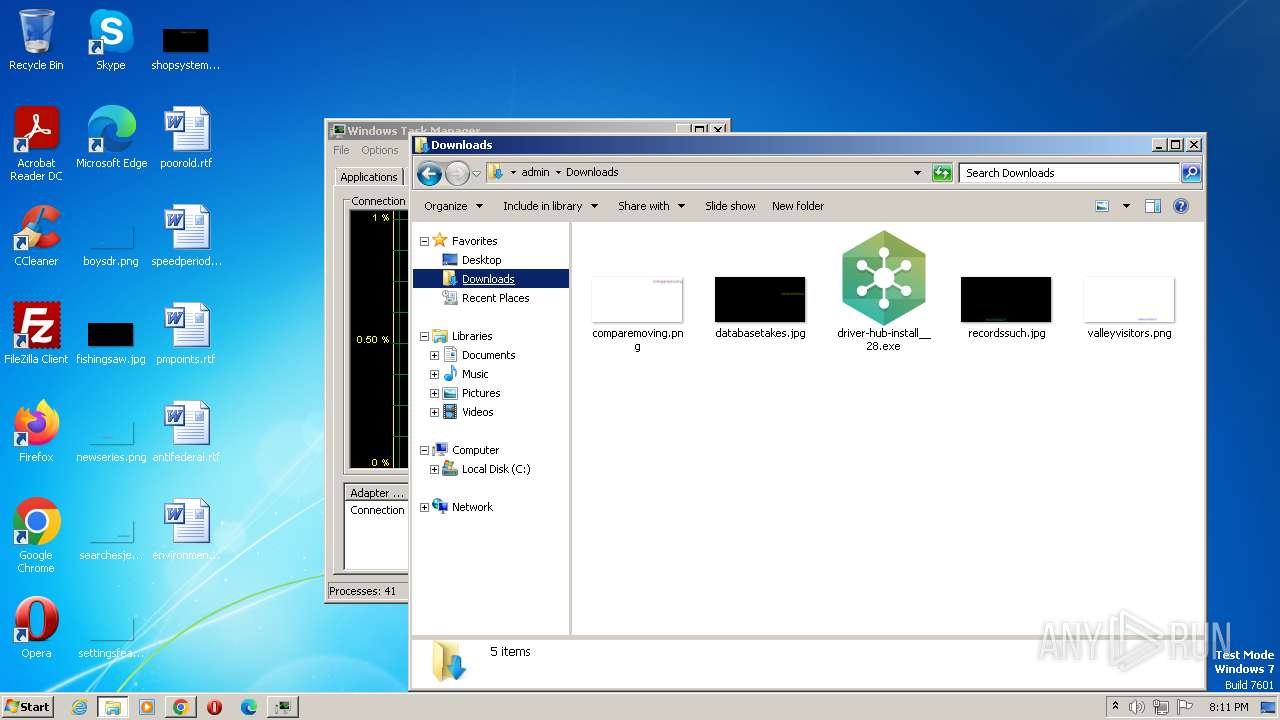
Task: Launch Google Chrome desktop shortcut
Action: coord(36,536)
